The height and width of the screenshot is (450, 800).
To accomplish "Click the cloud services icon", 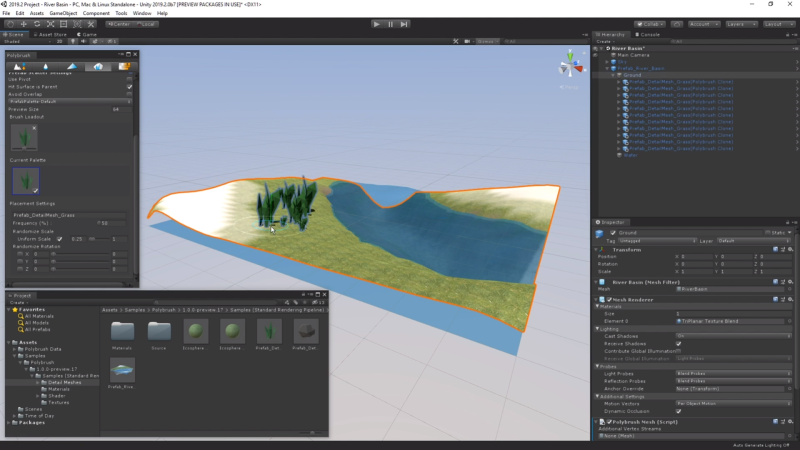I will [677, 24].
